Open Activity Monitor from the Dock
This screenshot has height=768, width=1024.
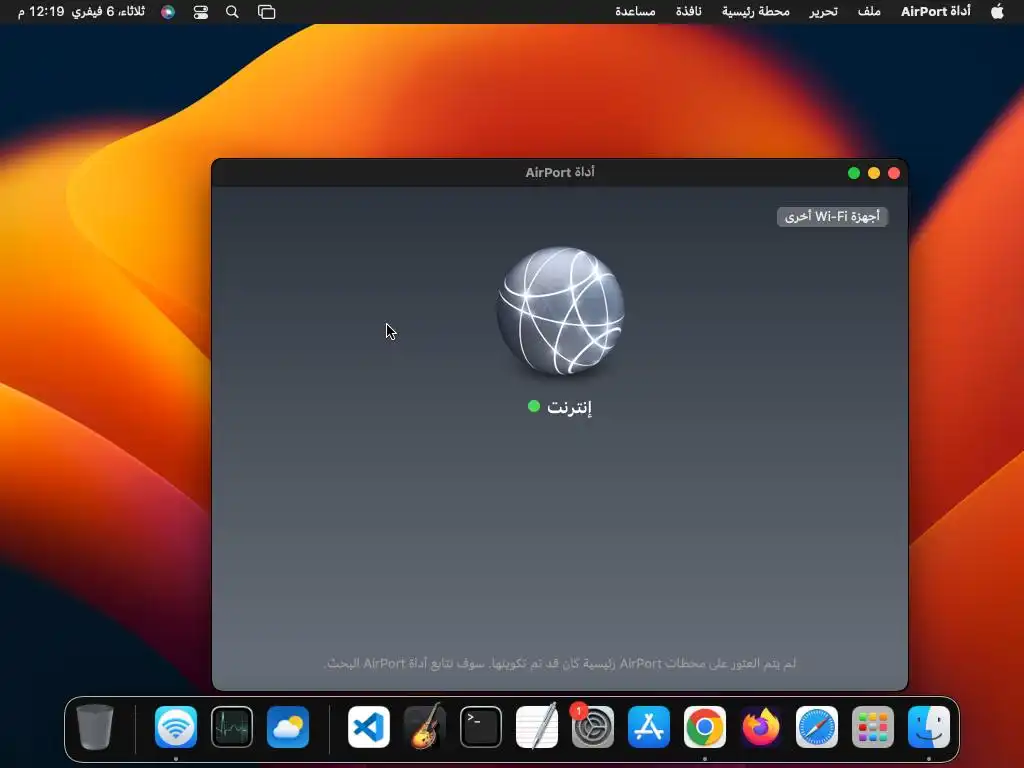tap(232, 727)
